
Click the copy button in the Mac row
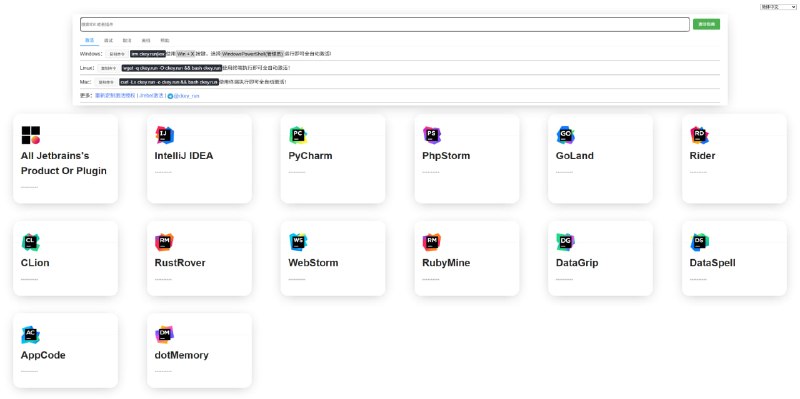coord(106,82)
